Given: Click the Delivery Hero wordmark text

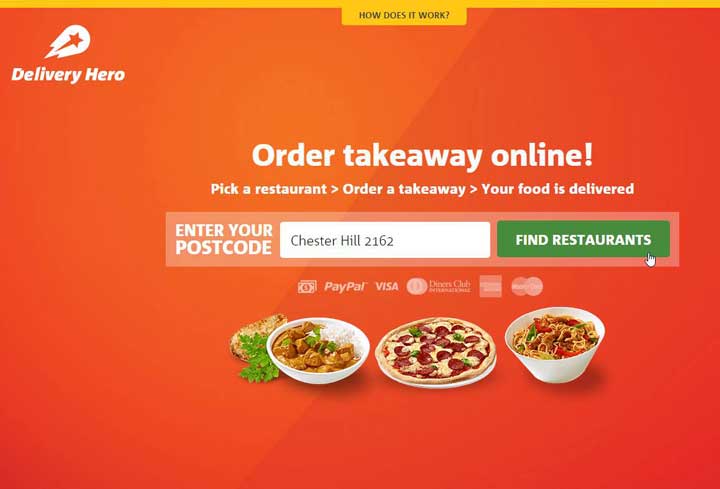Looking at the screenshot, I should click(68, 75).
